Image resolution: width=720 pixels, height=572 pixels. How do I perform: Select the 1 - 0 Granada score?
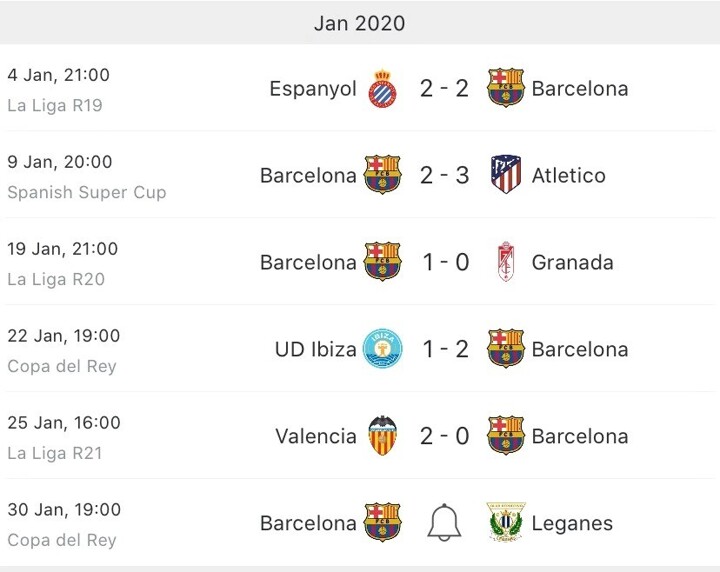[x=444, y=262]
